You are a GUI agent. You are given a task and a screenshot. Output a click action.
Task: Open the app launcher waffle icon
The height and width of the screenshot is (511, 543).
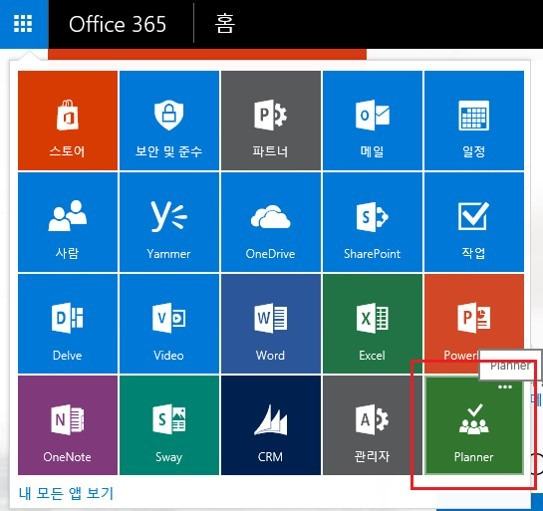pos(23,24)
